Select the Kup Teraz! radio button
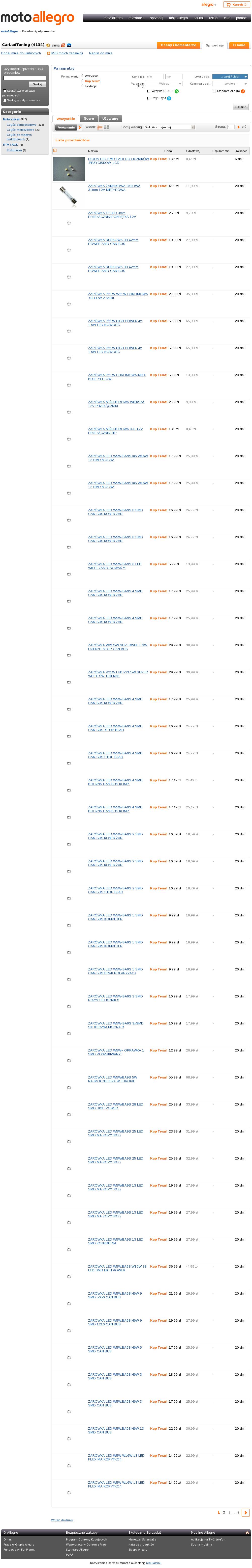 (x=82, y=81)
